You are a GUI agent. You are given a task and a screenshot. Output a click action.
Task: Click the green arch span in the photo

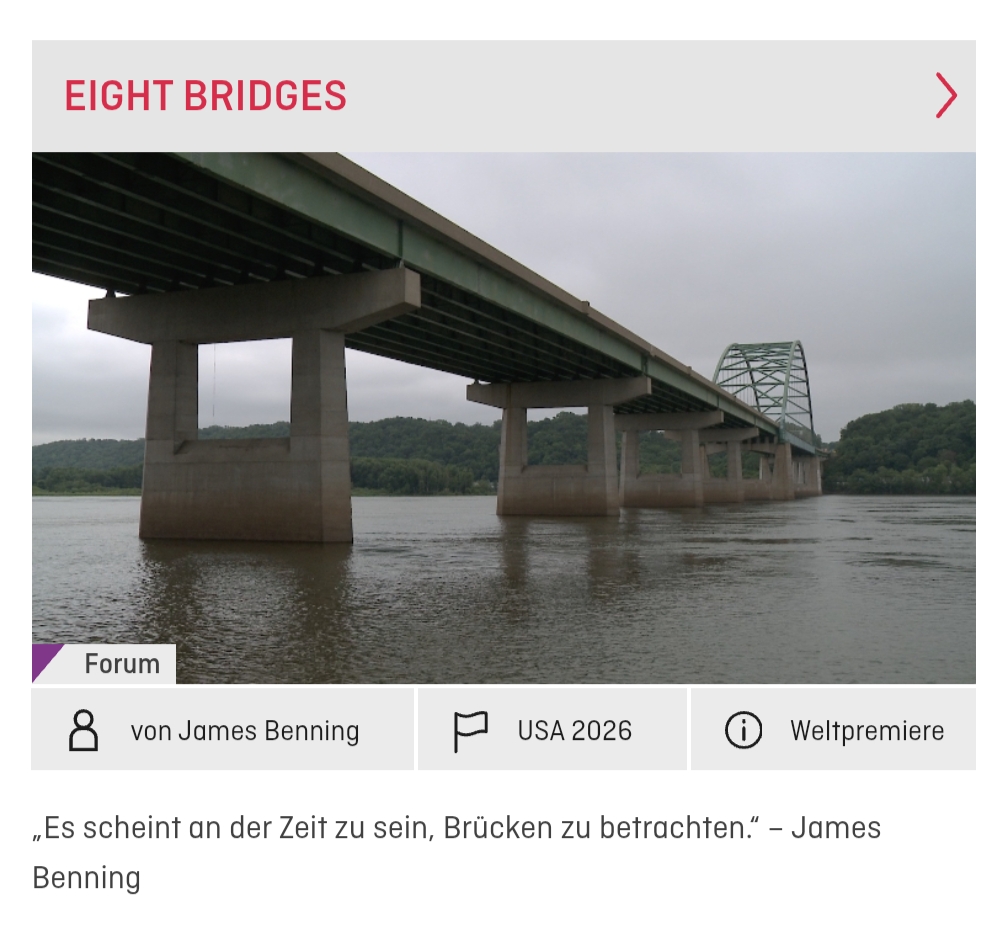click(x=764, y=386)
